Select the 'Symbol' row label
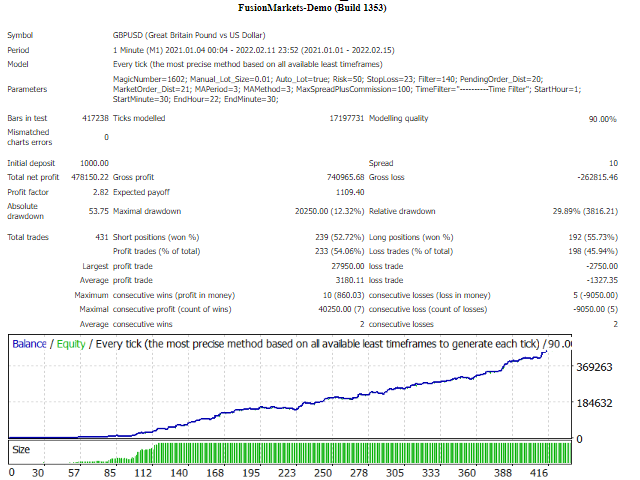Viewport: 640px width, 480px height. 20,36
